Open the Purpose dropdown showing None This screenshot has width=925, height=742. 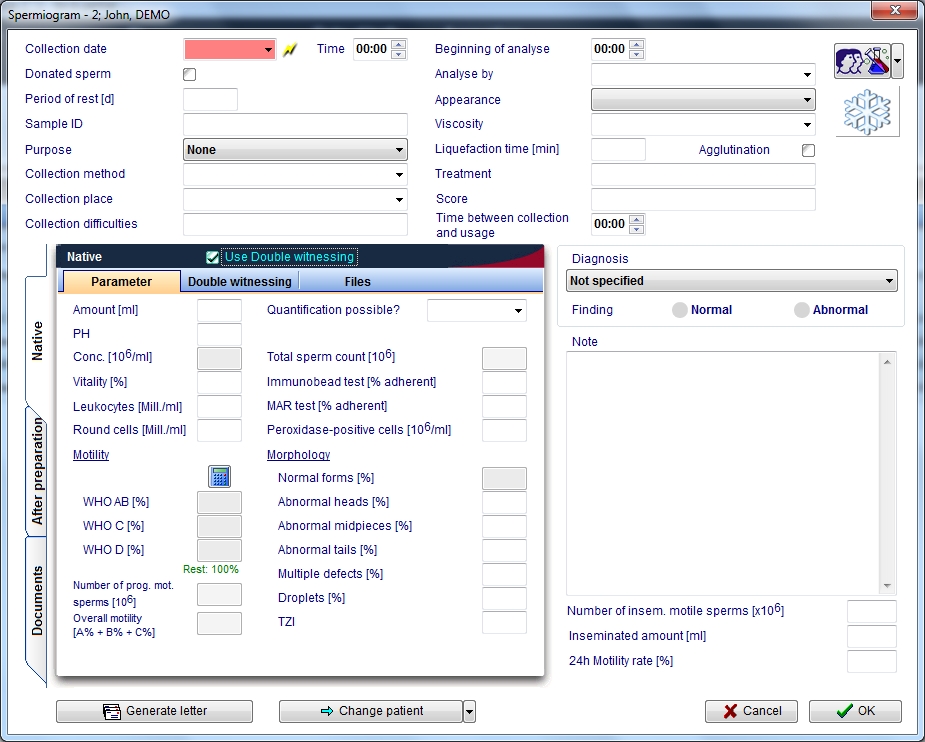pyautogui.click(x=296, y=150)
